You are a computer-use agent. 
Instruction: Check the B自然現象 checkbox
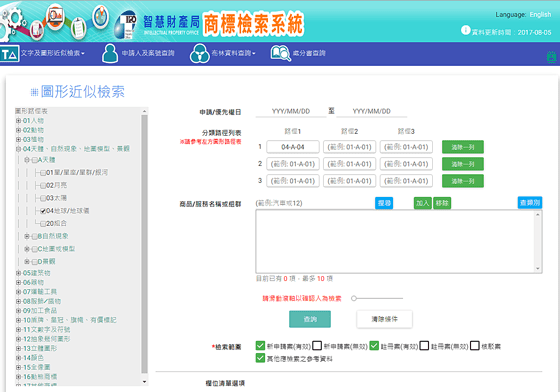point(35,237)
